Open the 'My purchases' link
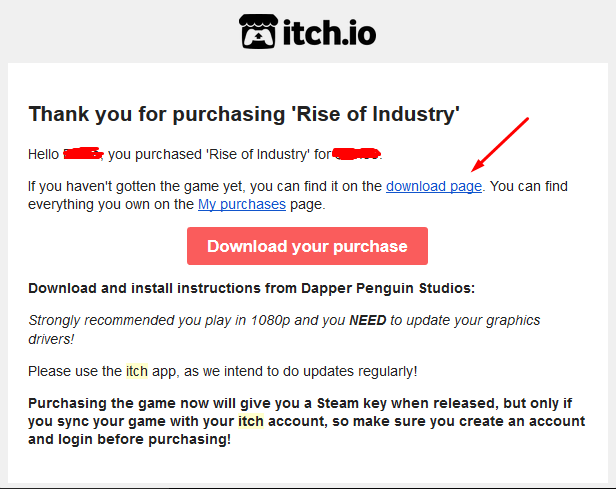This screenshot has width=616, height=489. point(242,204)
